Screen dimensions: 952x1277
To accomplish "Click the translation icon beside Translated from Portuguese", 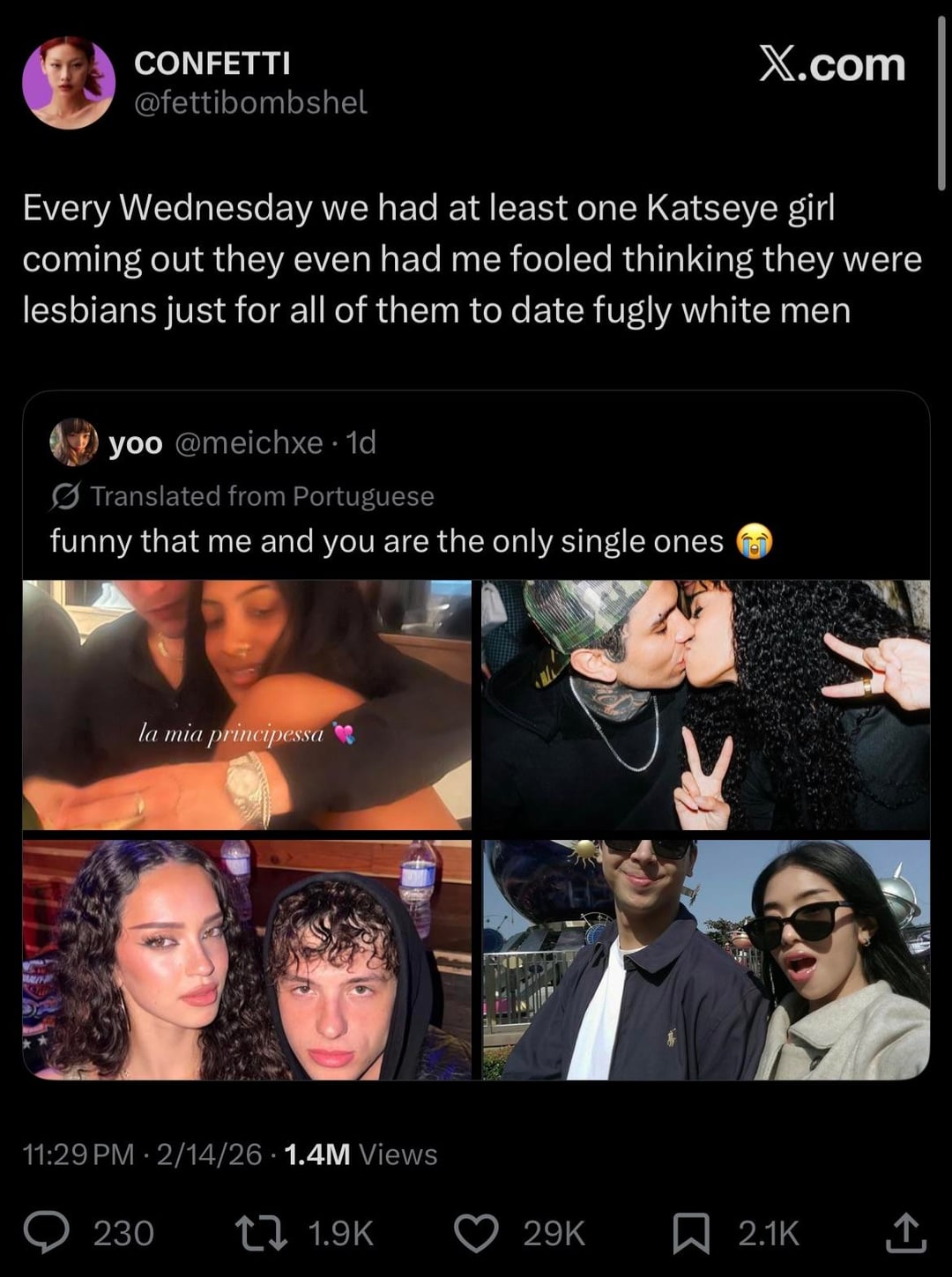I will pyautogui.click(x=66, y=496).
